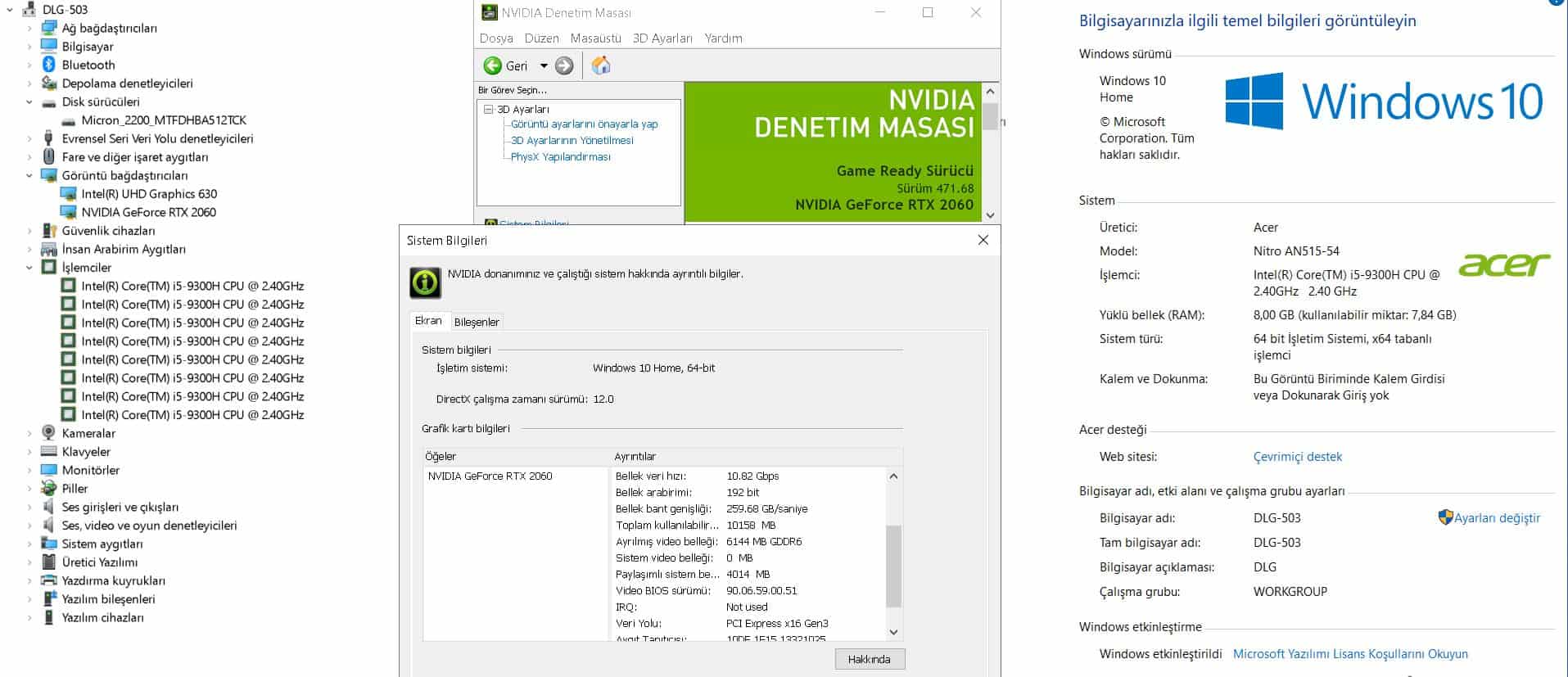Click Yazdırma kuyrukları printer icon
The width and height of the screenshot is (1568, 677).
pyautogui.click(x=48, y=580)
